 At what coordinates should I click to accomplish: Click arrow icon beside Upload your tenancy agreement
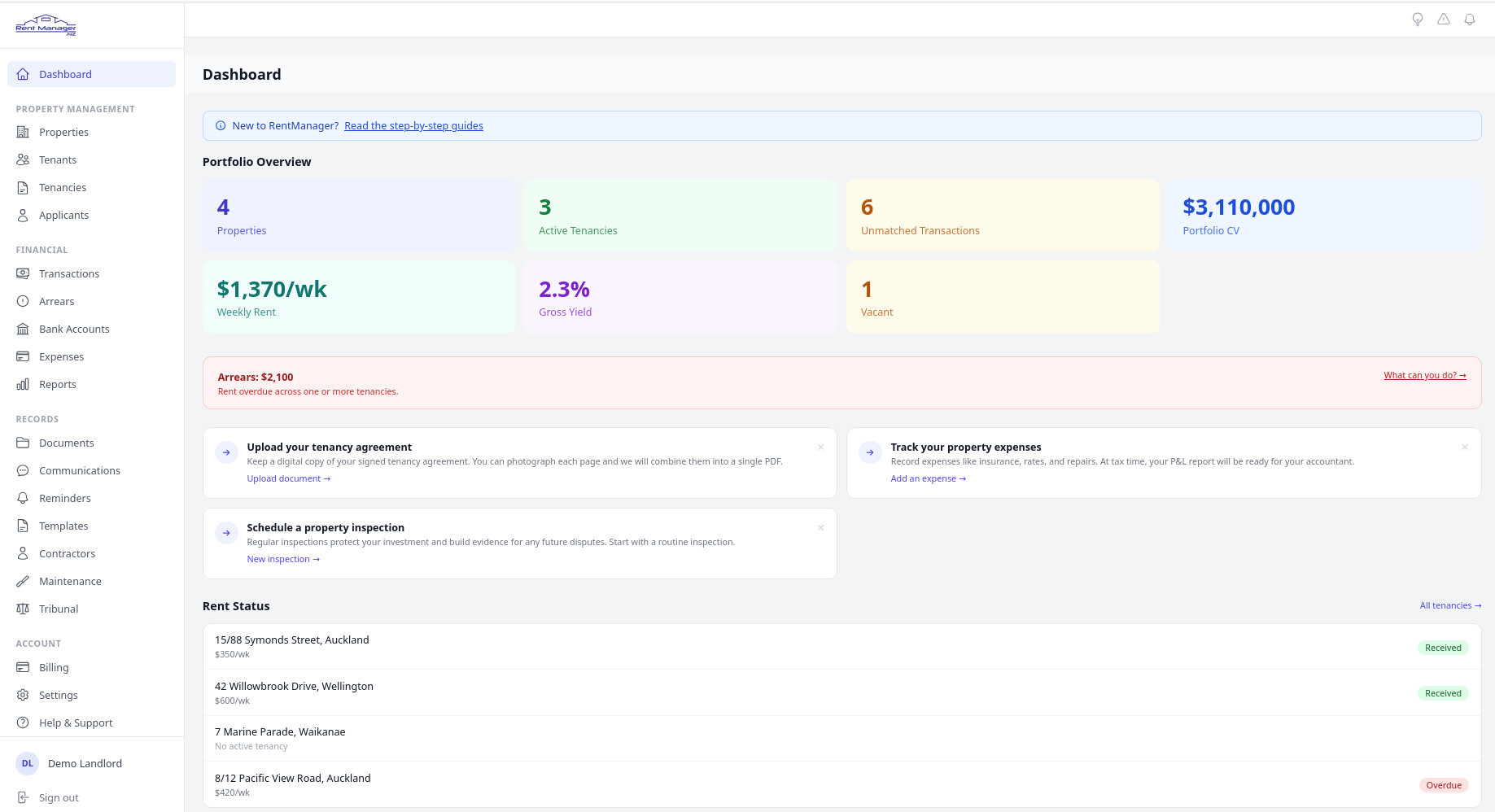226,452
